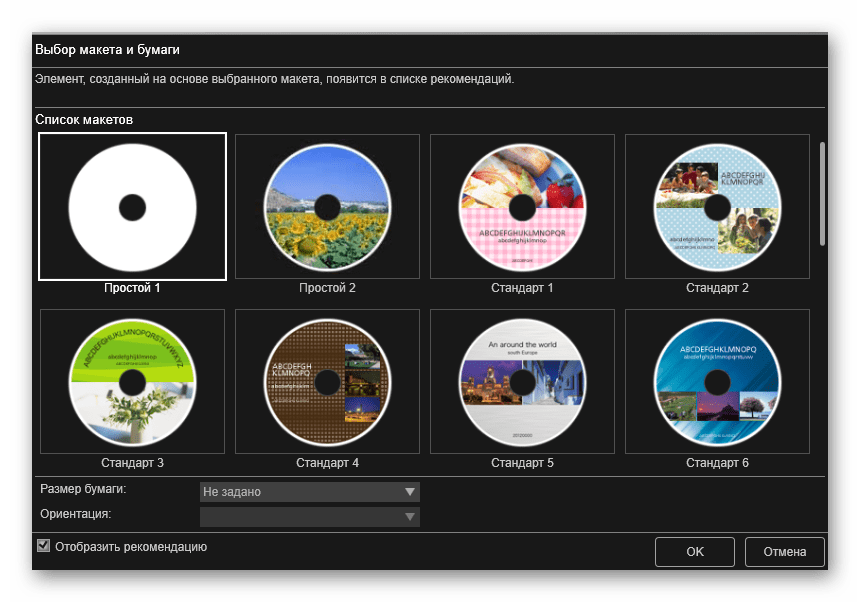Select the blank white disc layout Простой 1
This screenshot has height=602, width=860.
pyautogui.click(x=132, y=207)
